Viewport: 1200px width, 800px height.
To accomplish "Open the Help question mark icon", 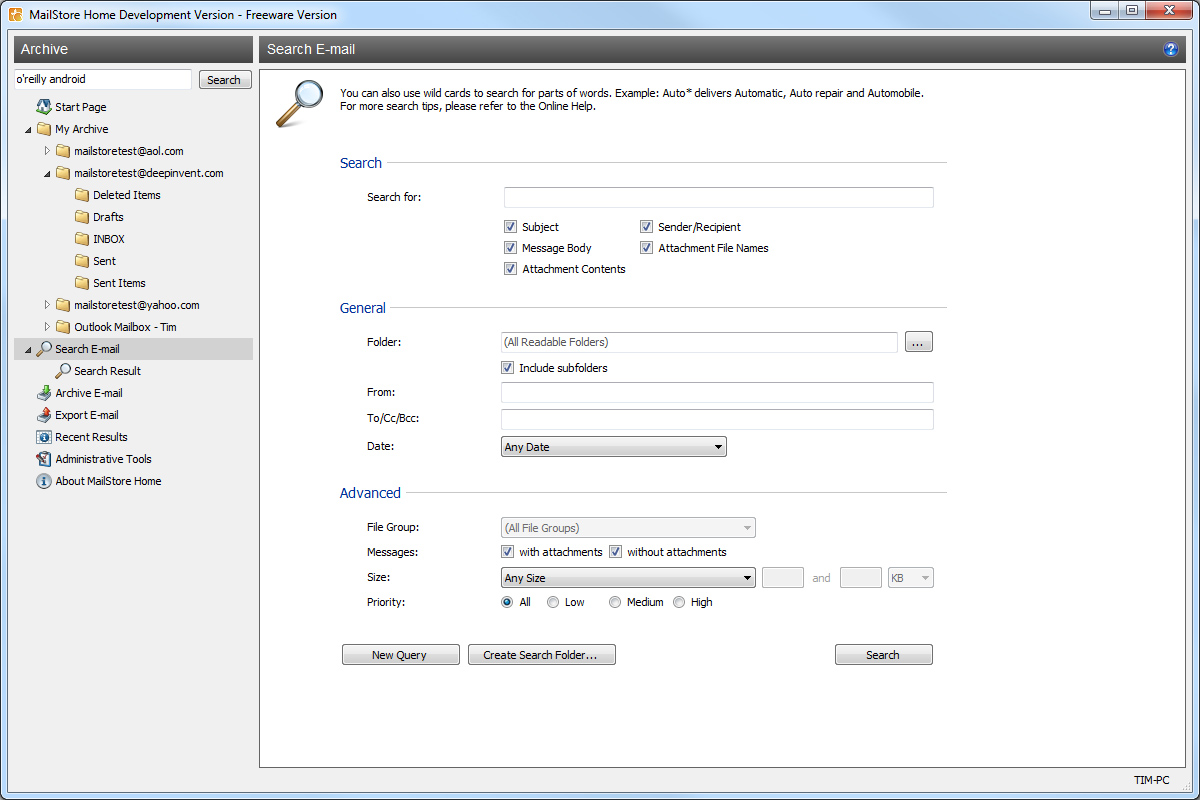I will pyautogui.click(x=1170, y=48).
